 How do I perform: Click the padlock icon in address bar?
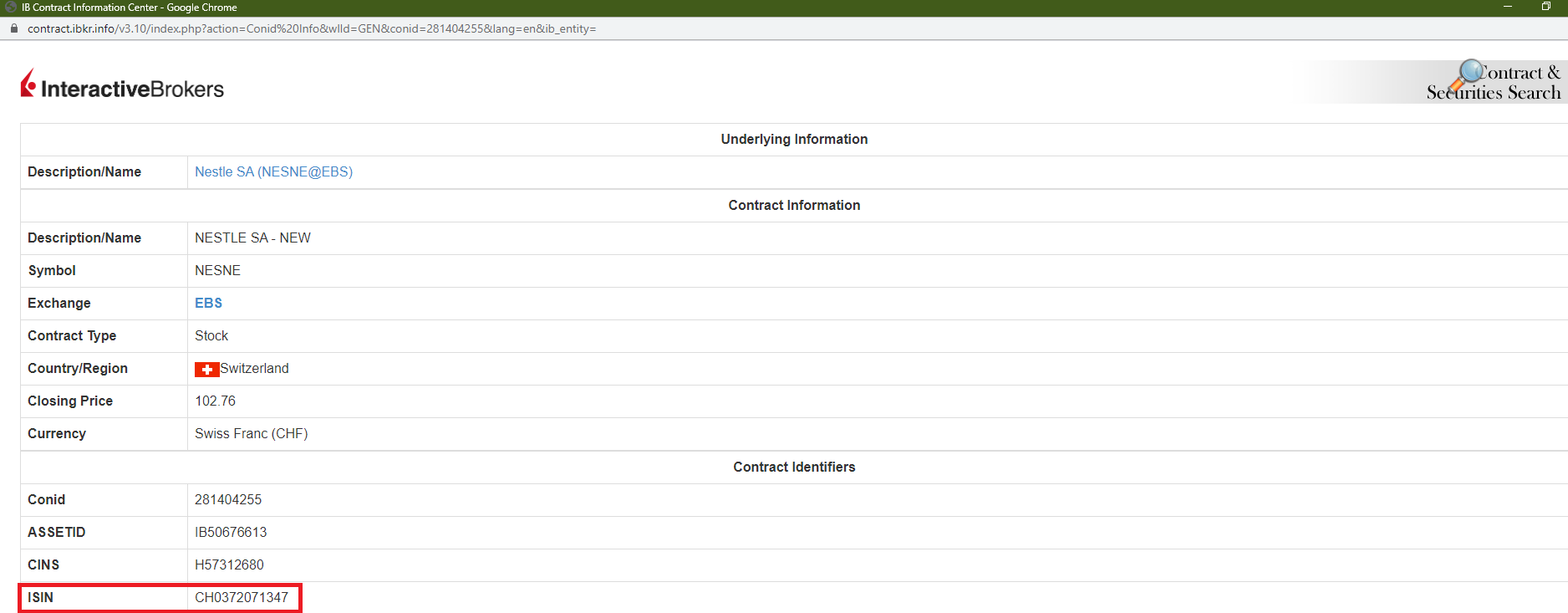coord(14,28)
